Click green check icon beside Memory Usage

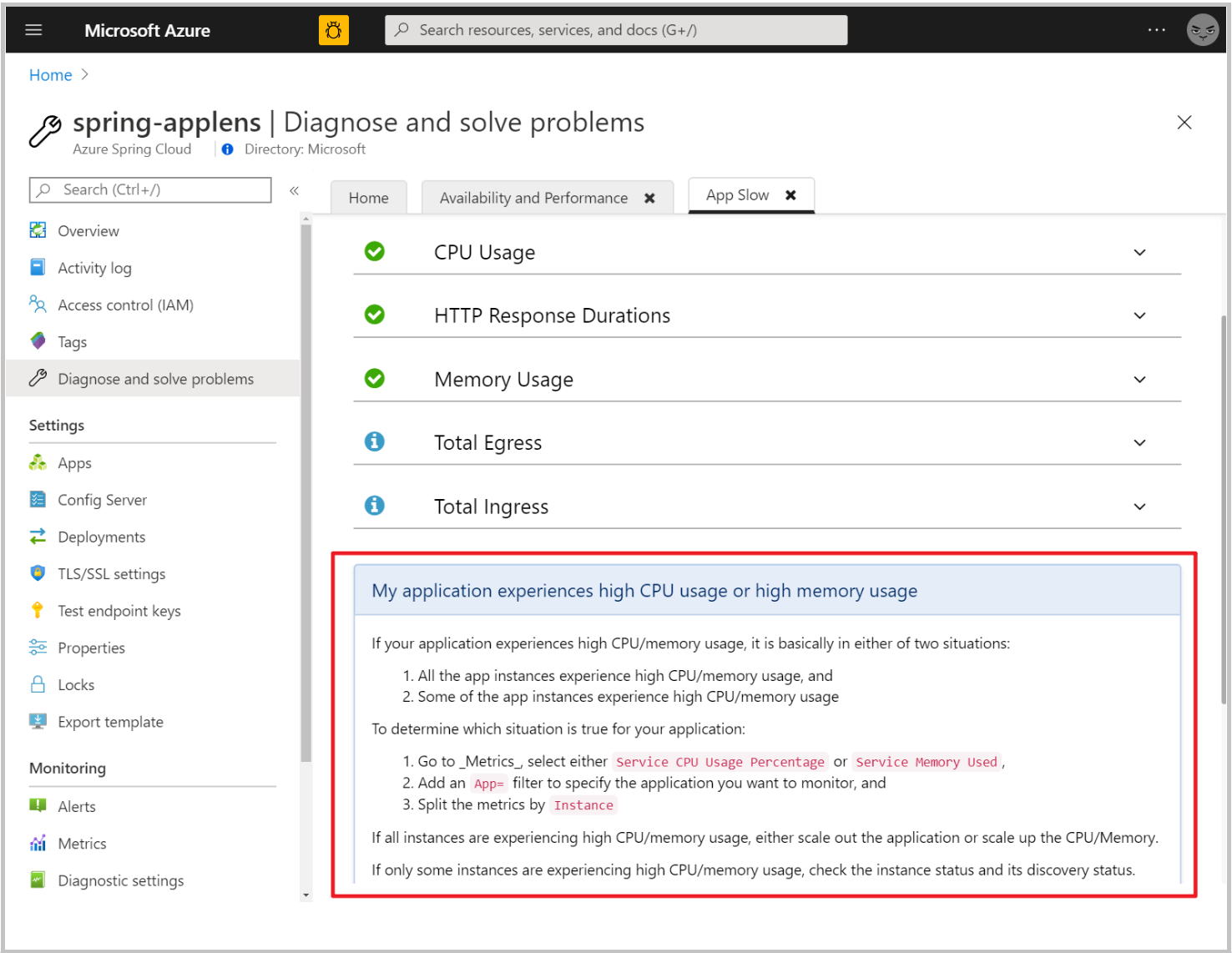tap(375, 379)
